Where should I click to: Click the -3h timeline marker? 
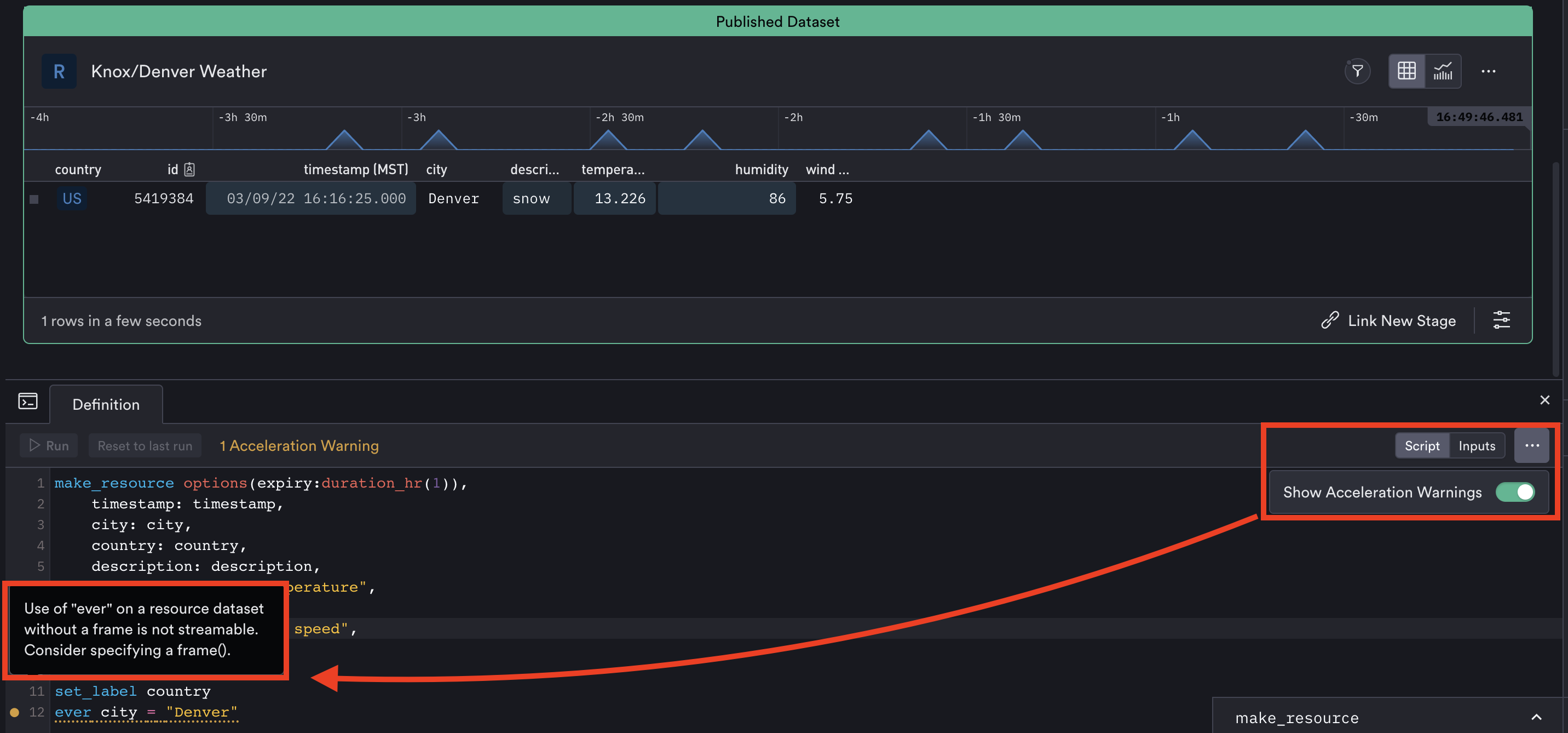[x=416, y=117]
